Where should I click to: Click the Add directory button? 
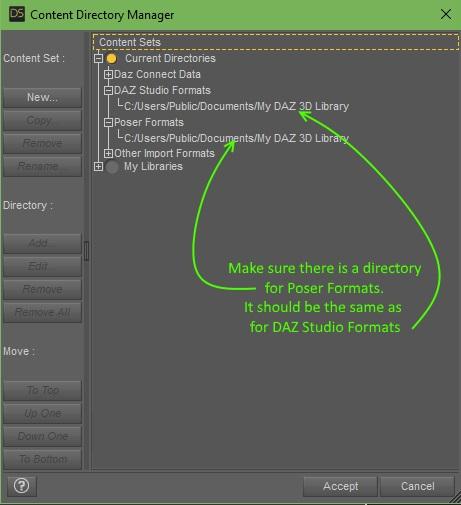42,243
